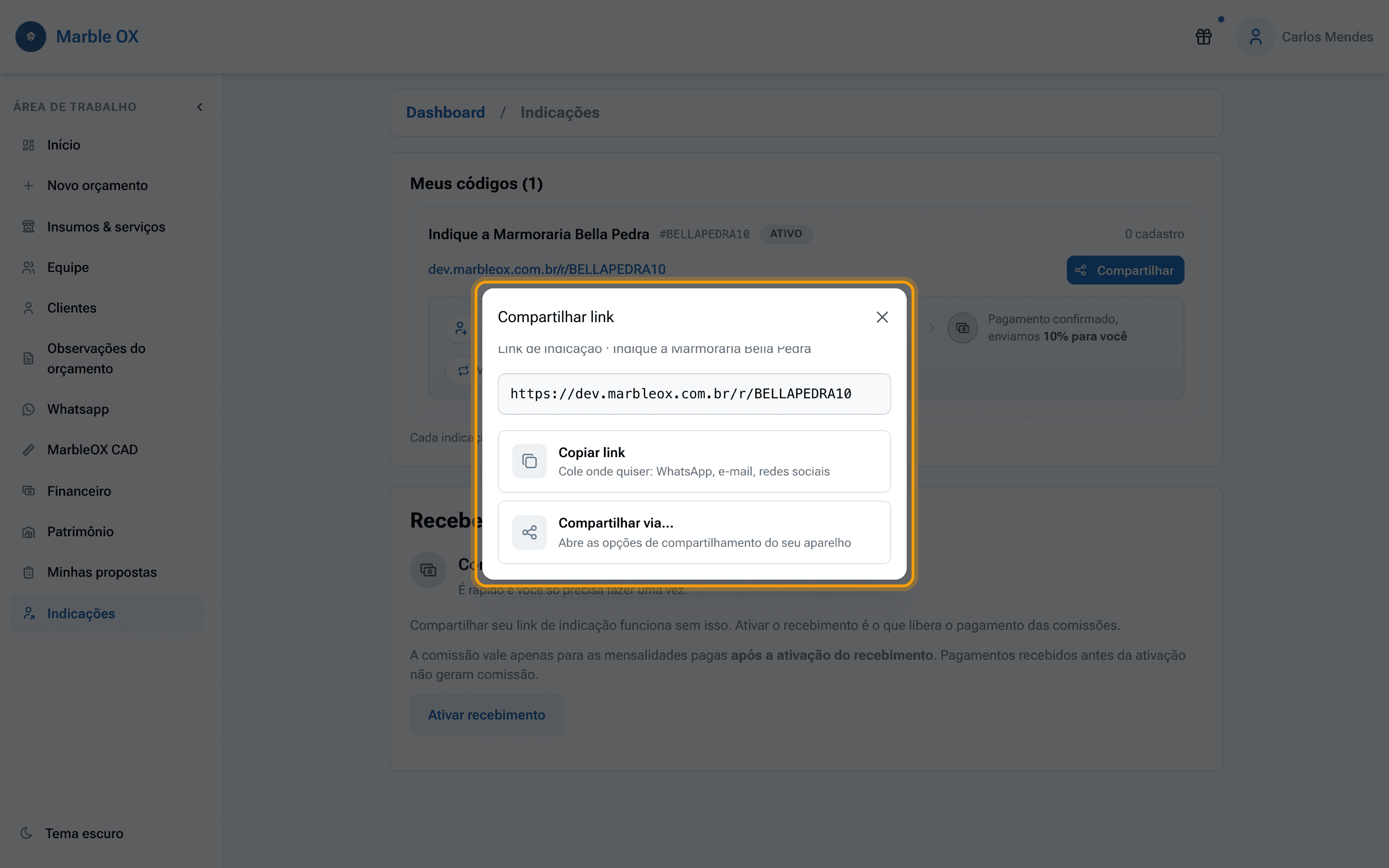Click the ATIVO status badge
The height and width of the screenshot is (868, 1389).
point(786,234)
